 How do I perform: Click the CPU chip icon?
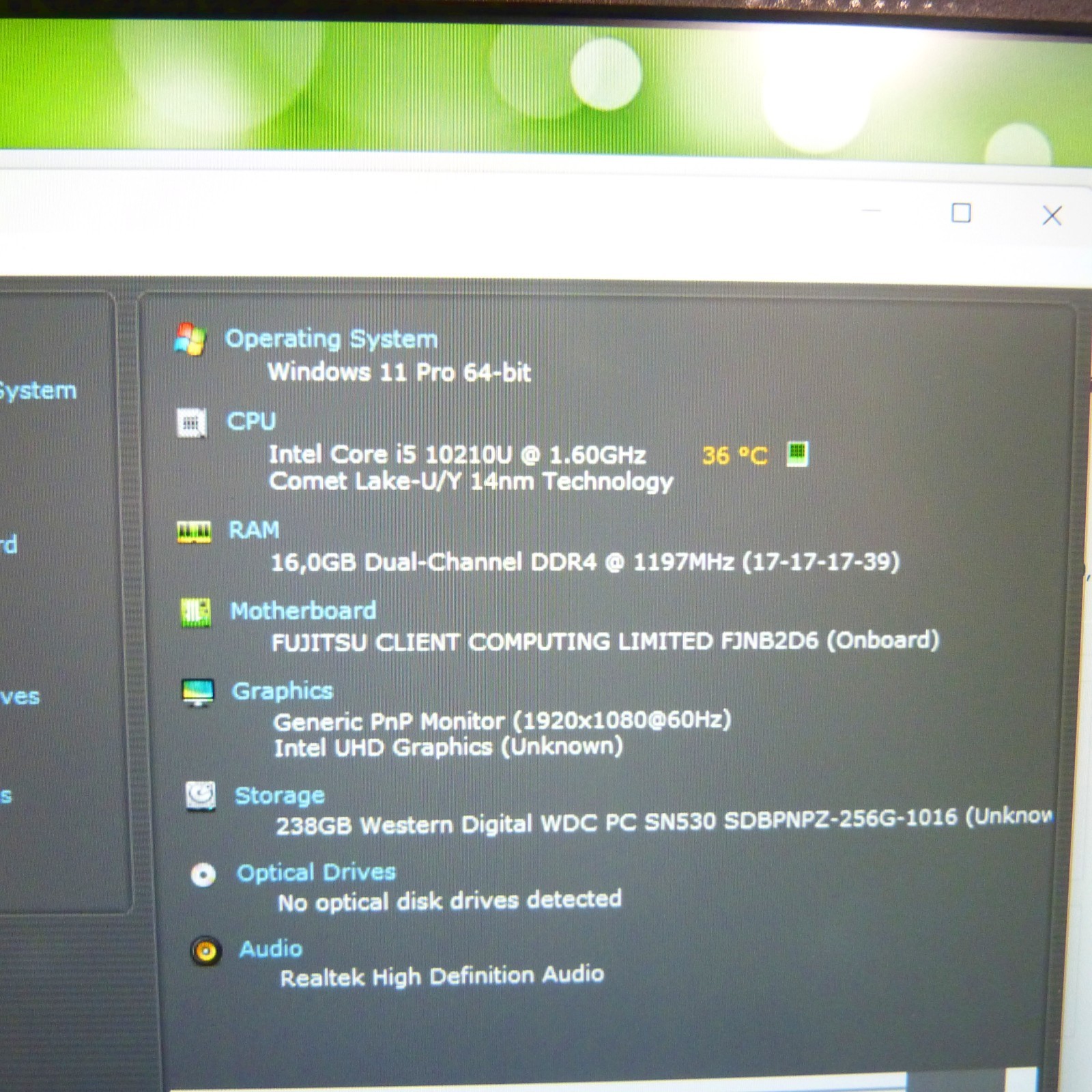point(191,423)
